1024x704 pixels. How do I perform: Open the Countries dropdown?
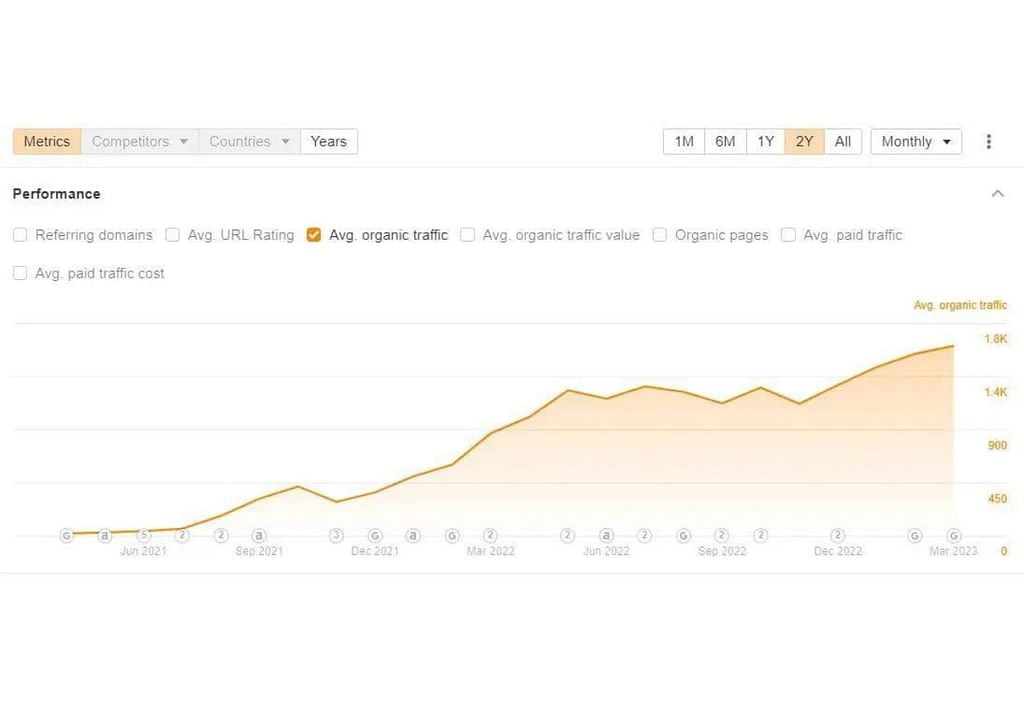[x=249, y=142]
